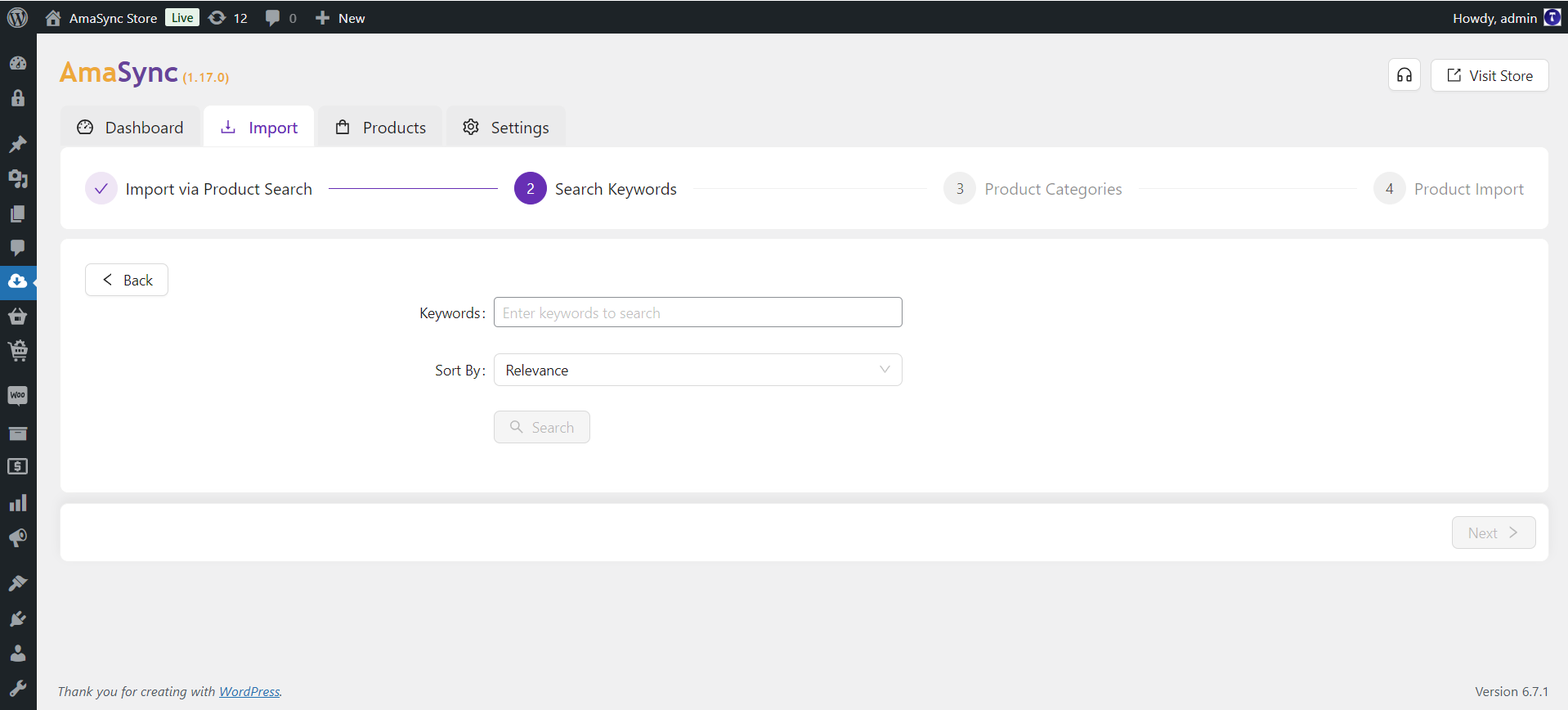Click the Next button
This screenshot has height=710, width=1568.
(1494, 532)
